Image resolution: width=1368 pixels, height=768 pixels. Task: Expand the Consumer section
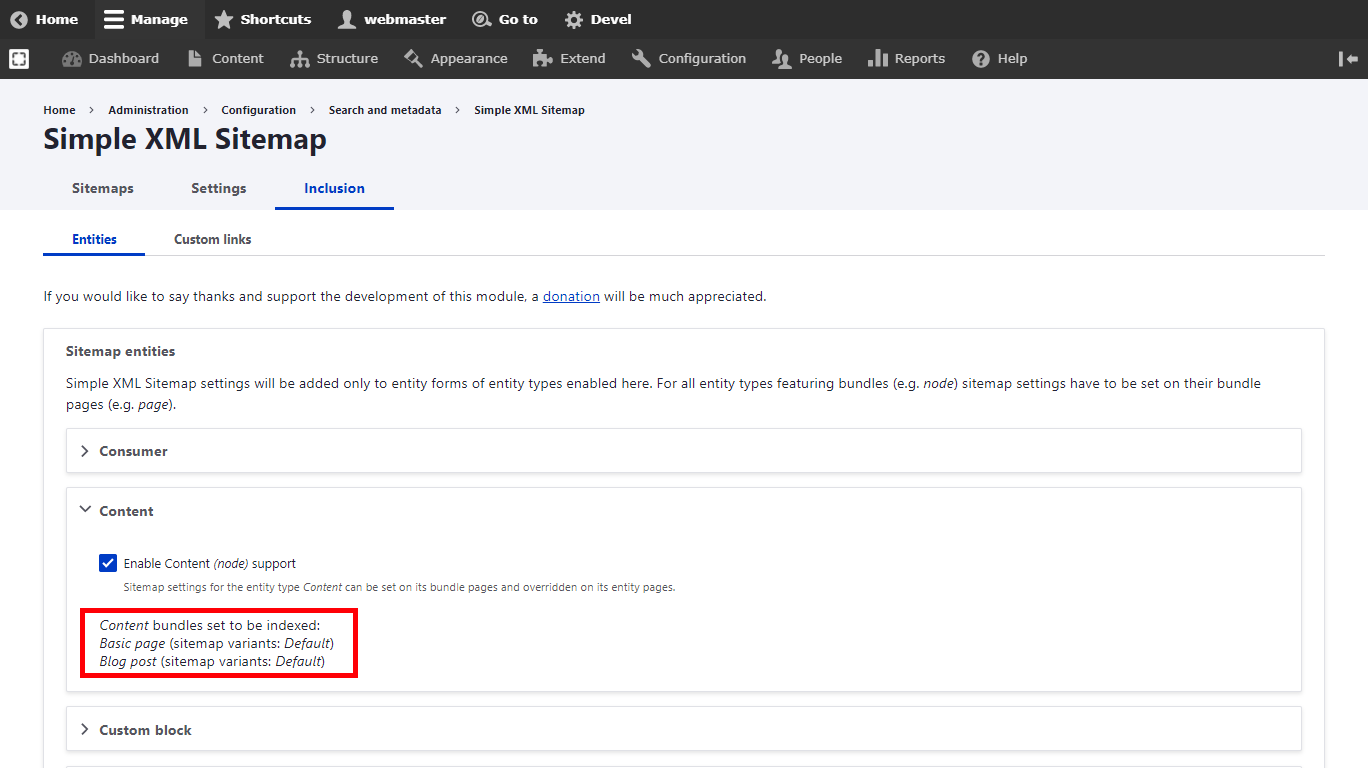tap(133, 451)
